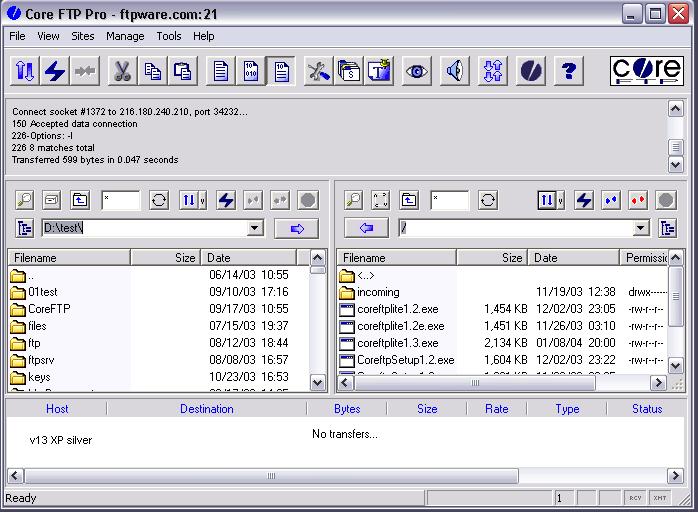Viewport: 698px width, 512px height.
Task: Click the eye view icon
Action: (417, 71)
